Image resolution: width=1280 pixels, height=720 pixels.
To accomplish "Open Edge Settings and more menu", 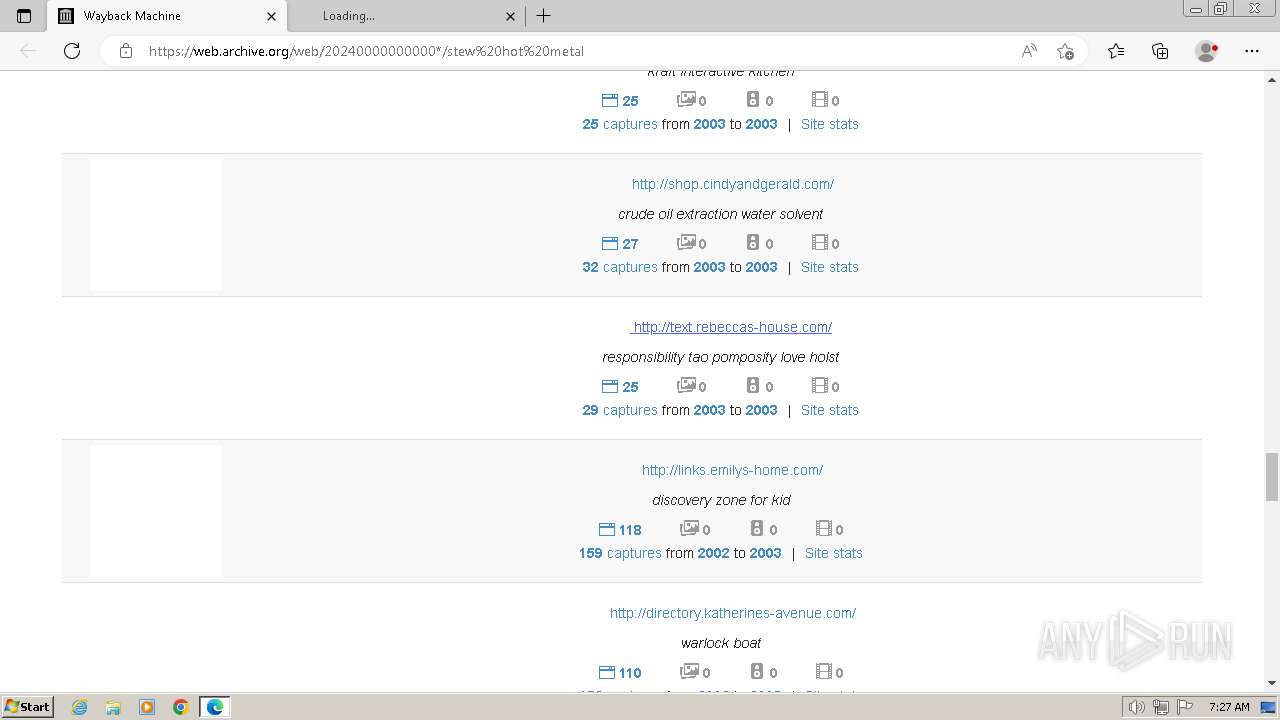I will point(1252,51).
